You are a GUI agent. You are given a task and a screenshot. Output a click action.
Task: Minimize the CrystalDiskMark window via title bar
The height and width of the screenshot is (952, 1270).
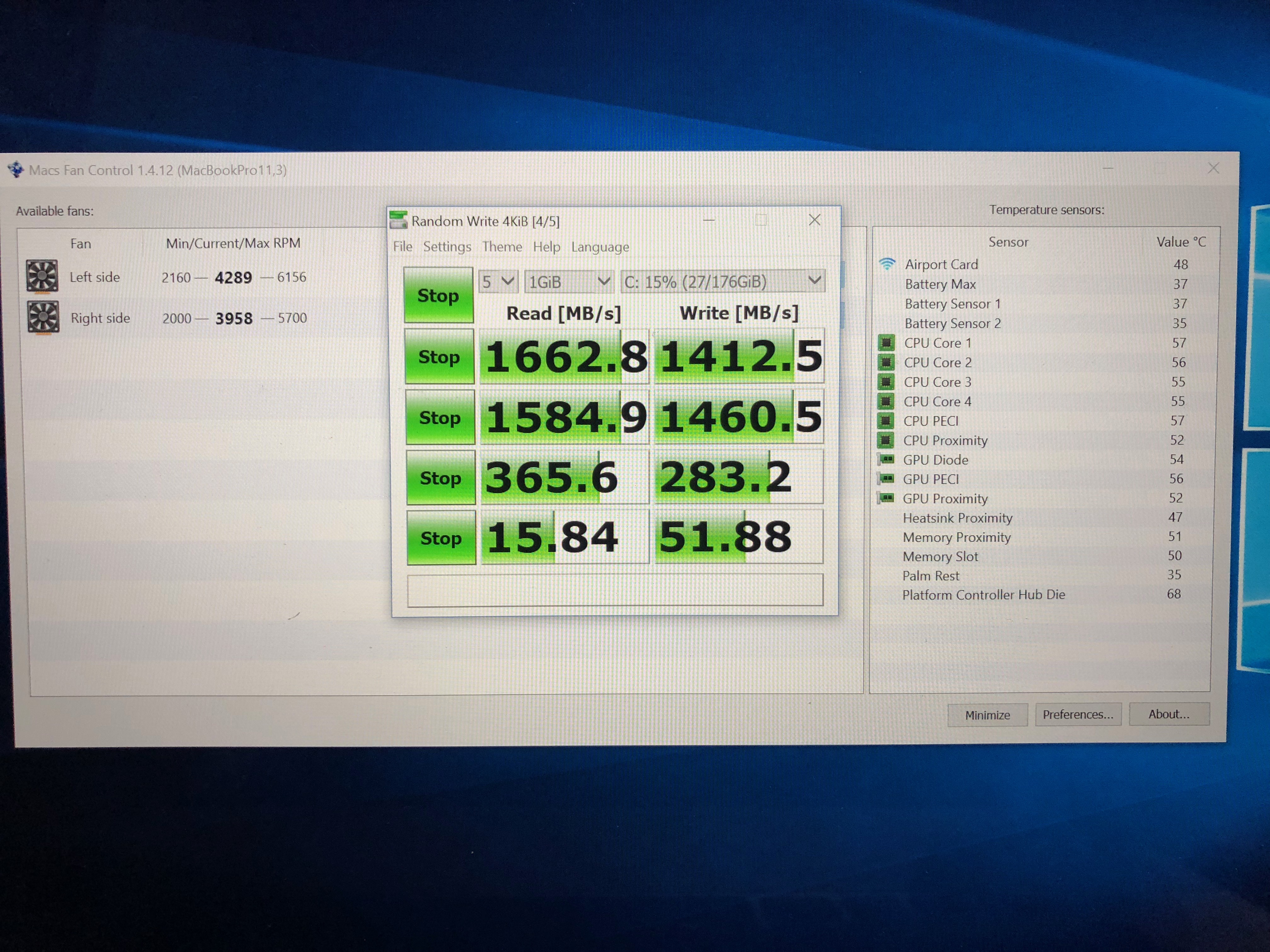[709, 220]
